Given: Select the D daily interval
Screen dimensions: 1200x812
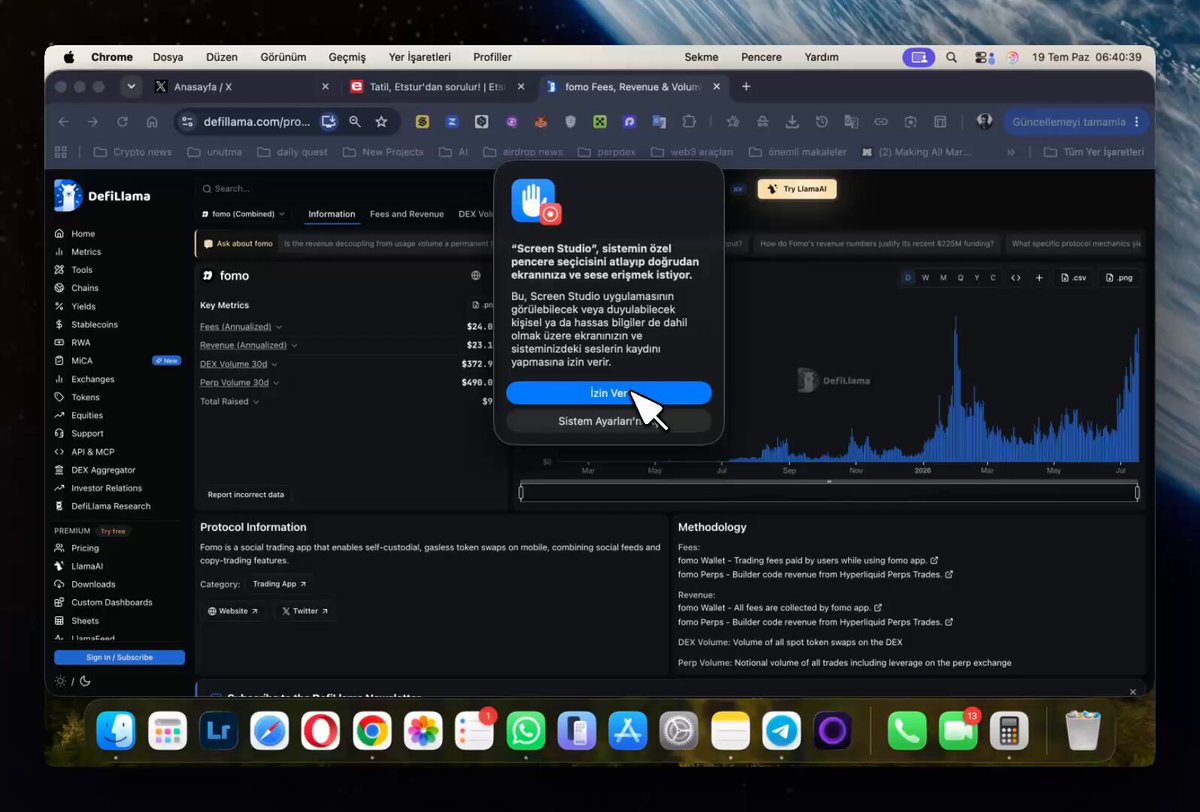Looking at the screenshot, I should pyautogui.click(x=908, y=277).
